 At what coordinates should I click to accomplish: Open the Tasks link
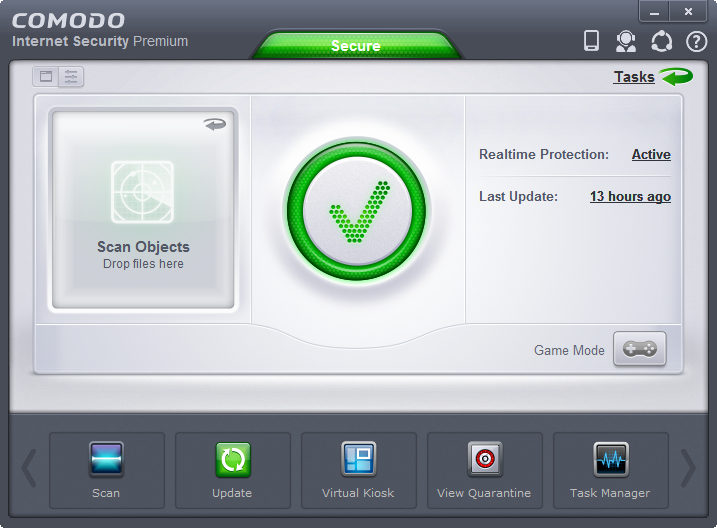pyautogui.click(x=635, y=77)
